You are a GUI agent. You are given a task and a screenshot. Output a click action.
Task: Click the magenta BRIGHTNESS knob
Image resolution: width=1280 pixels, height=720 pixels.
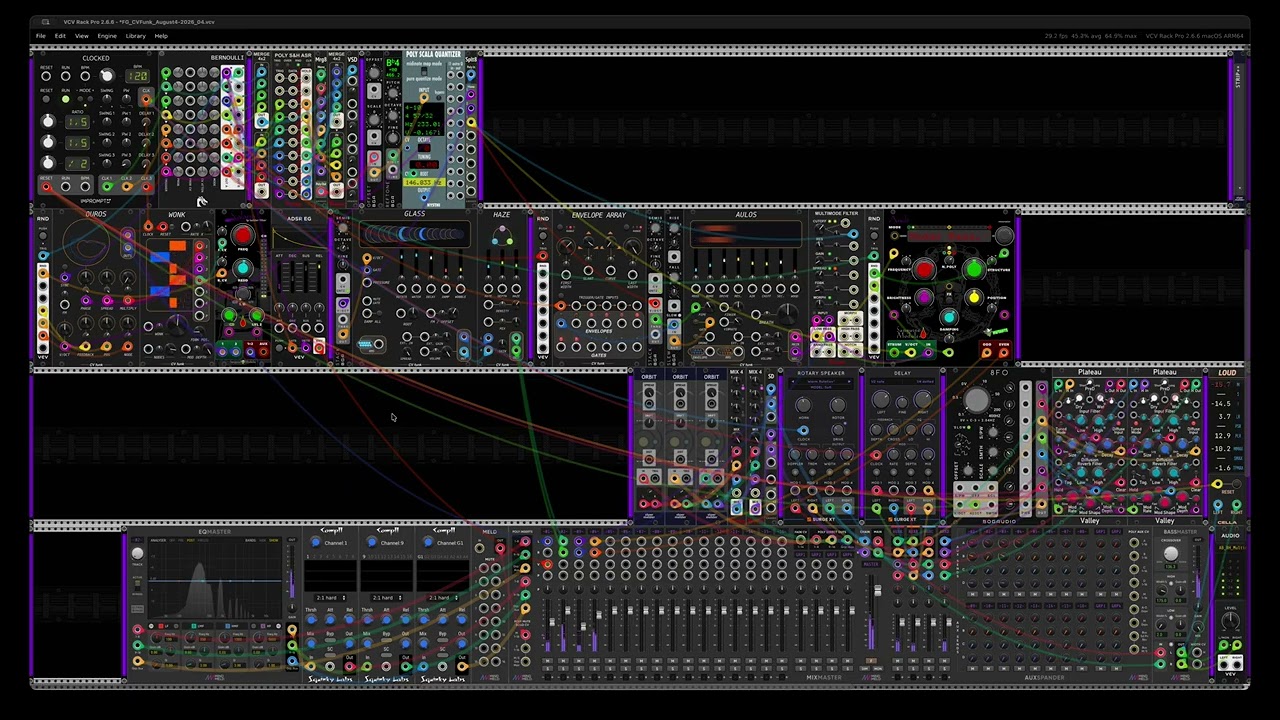point(924,297)
